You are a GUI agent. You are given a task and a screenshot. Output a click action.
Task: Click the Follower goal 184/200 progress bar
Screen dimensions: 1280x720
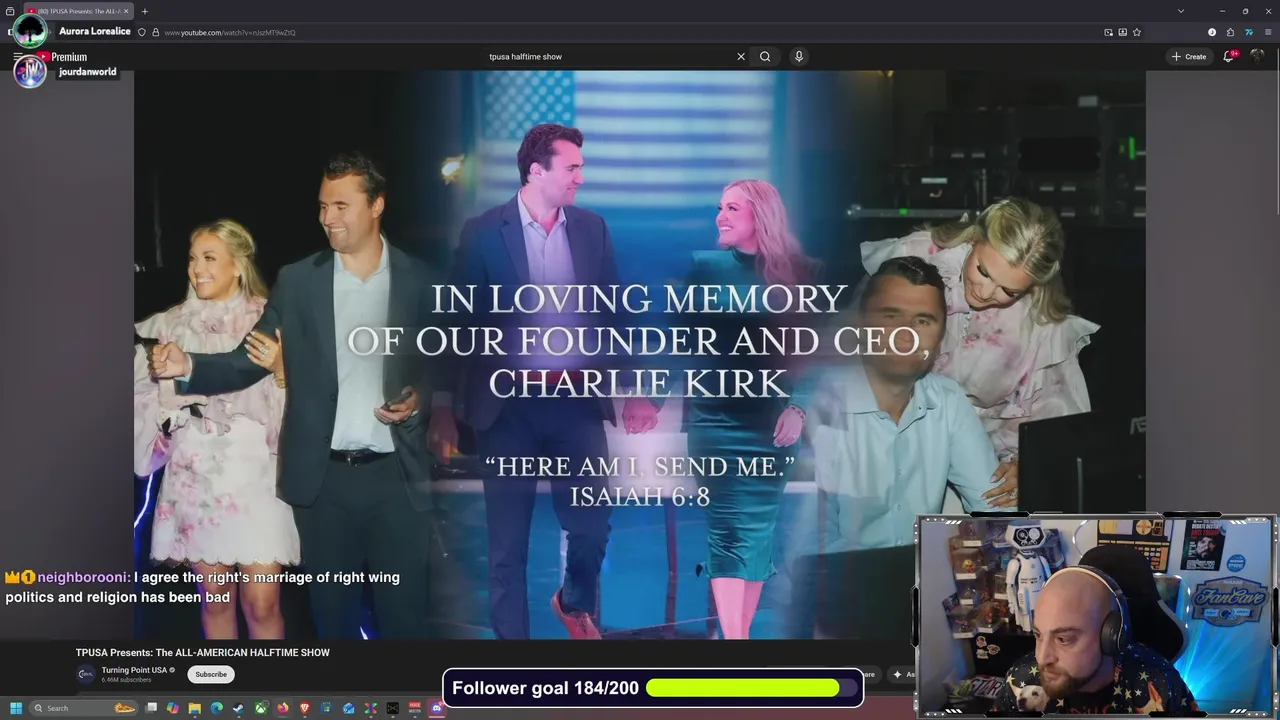(x=653, y=688)
